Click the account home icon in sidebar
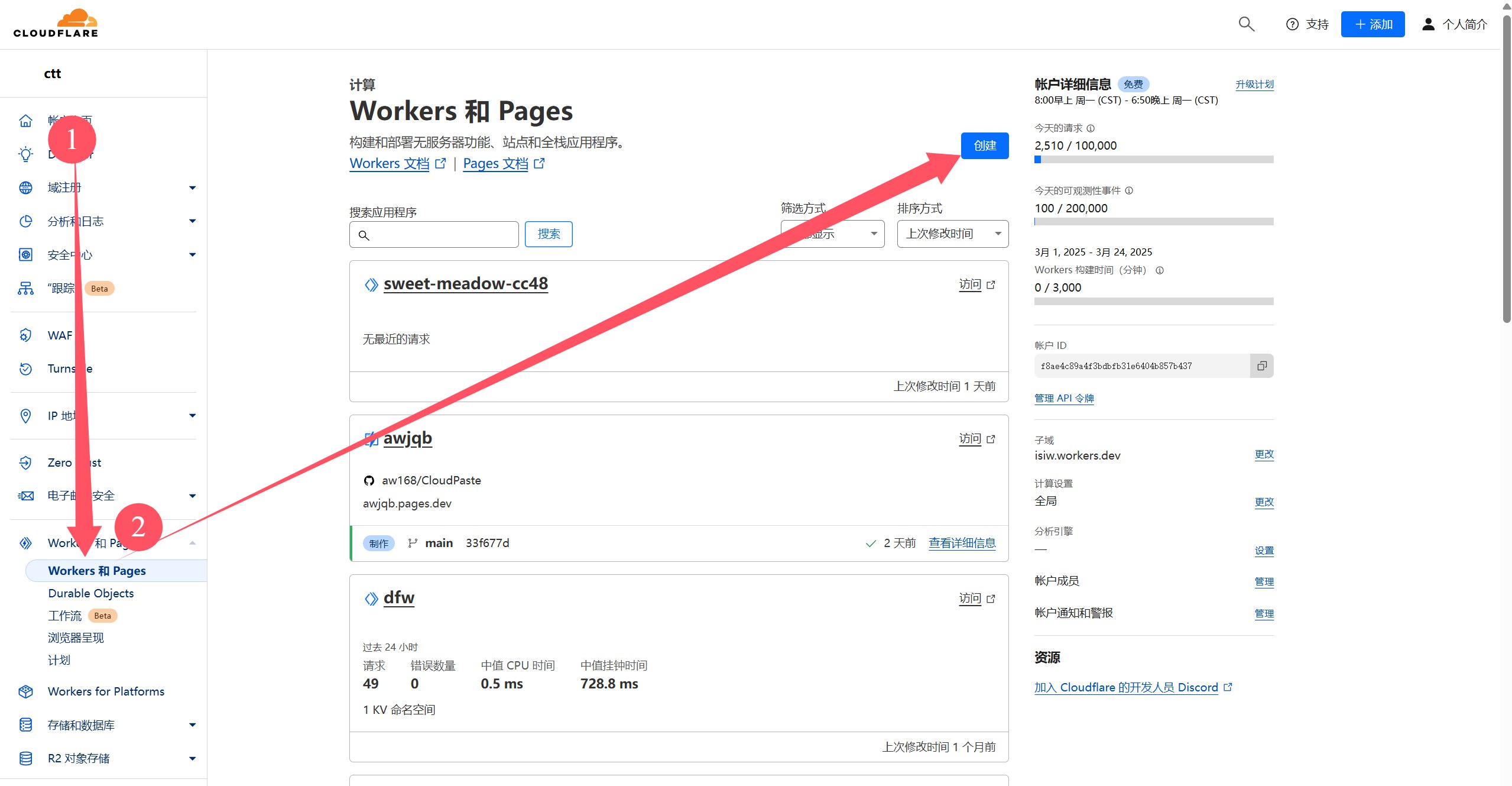Image resolution: width=1512 pixels, height=786 pixels. 25,121
